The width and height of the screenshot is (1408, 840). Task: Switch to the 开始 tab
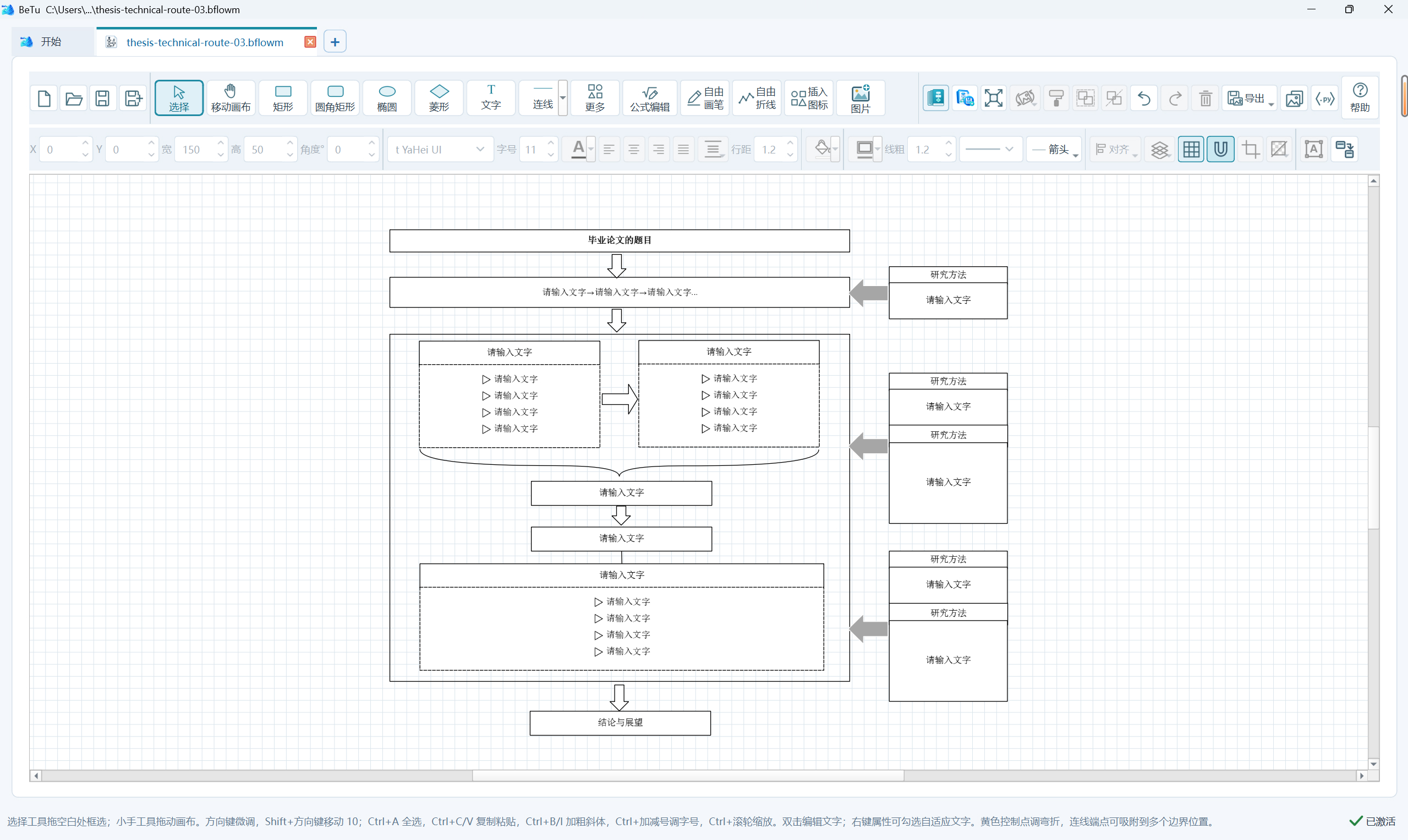click(52, 42)
